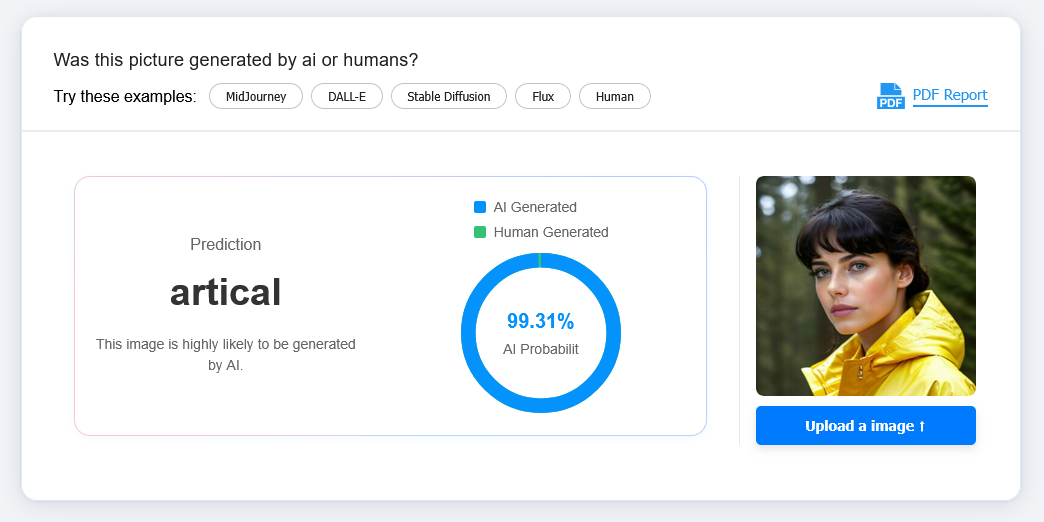Click the uploaded woman portrait thumbnail
The width and height of the screenshot is (1044, 522).
(x=865, y=286)
